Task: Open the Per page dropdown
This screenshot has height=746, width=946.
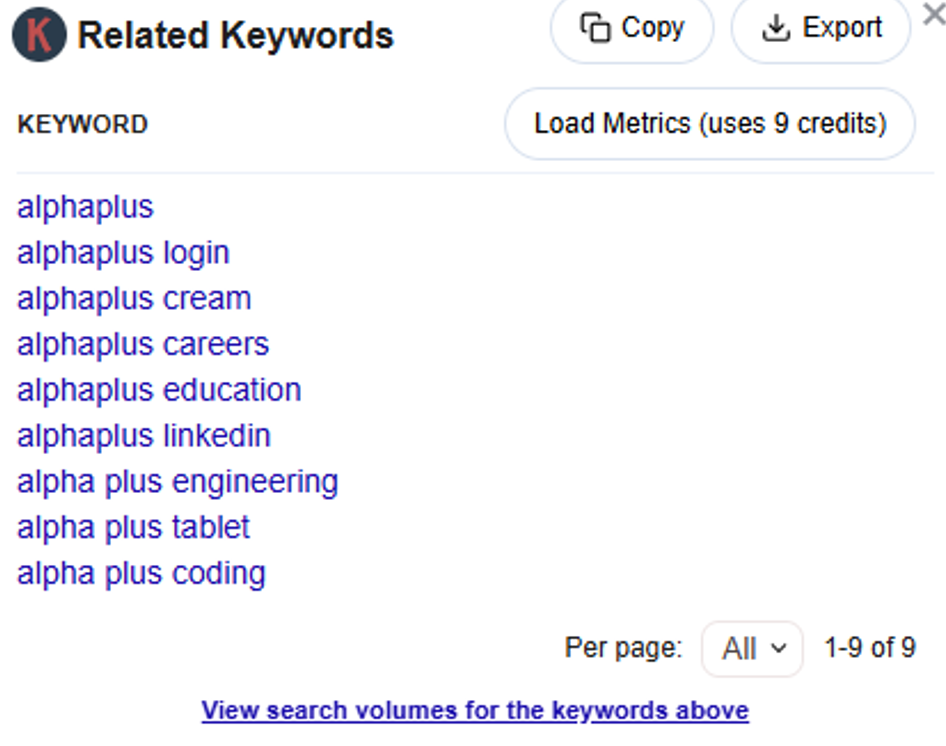Action: (752, 648)
